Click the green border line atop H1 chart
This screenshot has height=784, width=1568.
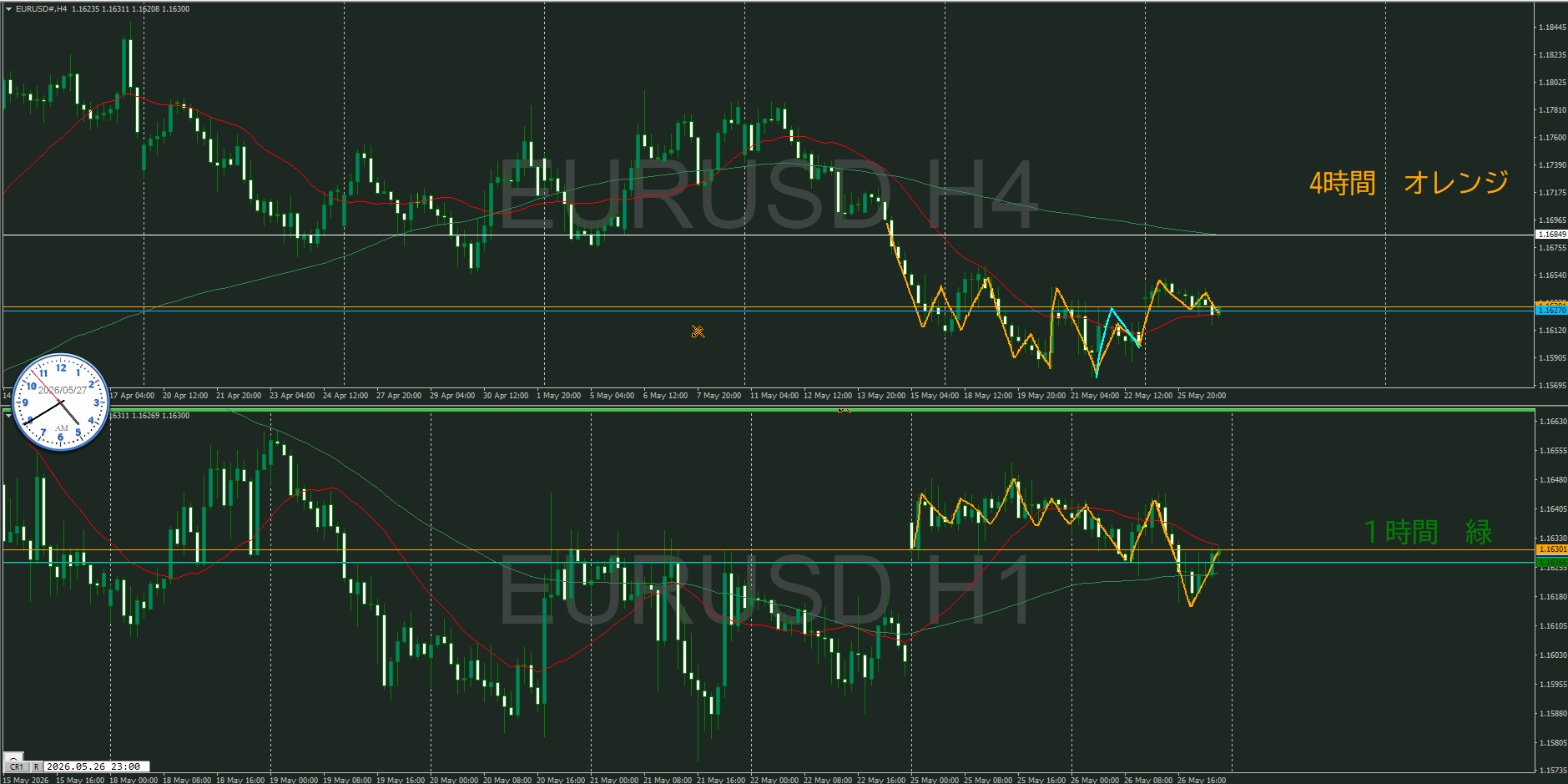[x=769, y=410]
